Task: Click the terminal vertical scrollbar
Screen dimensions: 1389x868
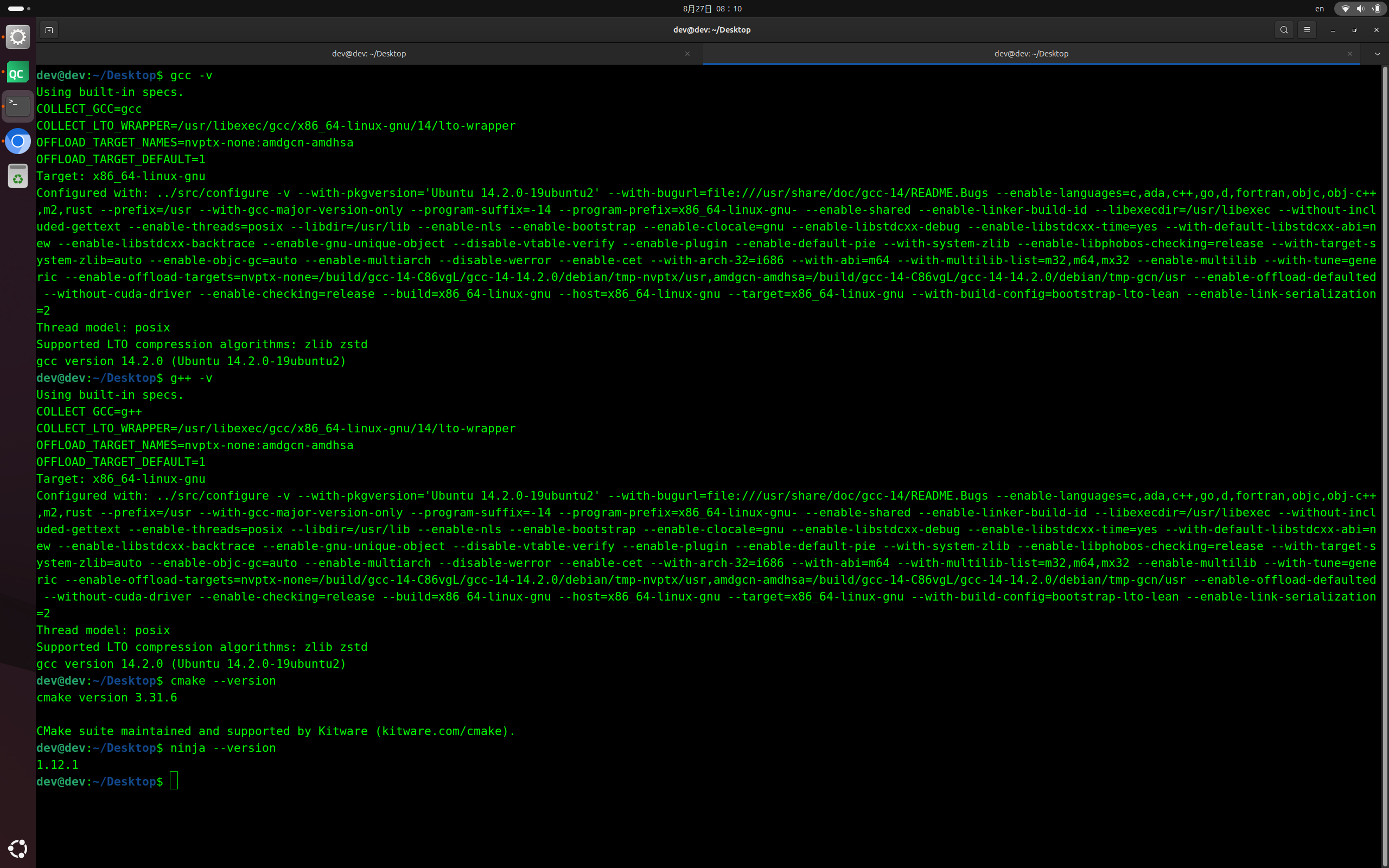Action: 1385,466
